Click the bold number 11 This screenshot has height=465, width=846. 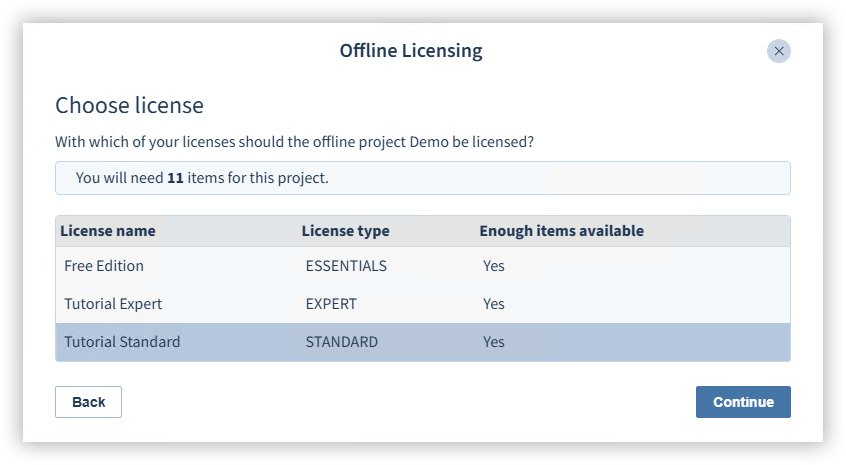click(x=175, y=178)
